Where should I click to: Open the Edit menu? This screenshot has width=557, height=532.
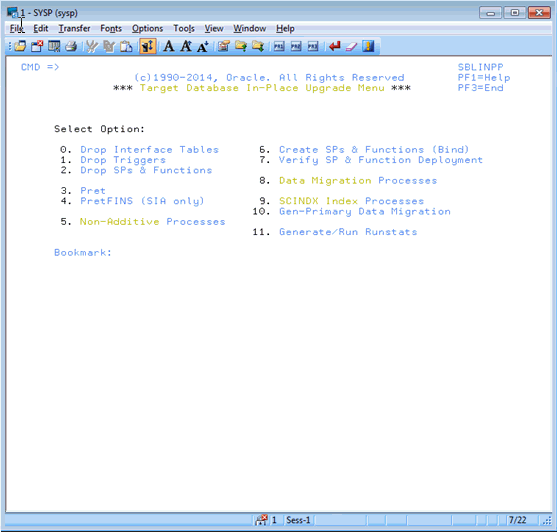pyautogui.click(x=40, y=28)
